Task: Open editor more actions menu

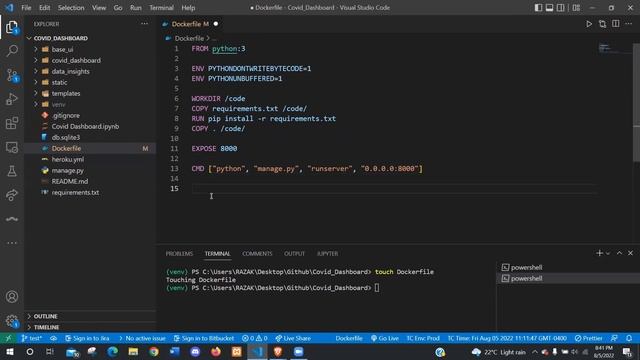Action: [x=629, y=24]
